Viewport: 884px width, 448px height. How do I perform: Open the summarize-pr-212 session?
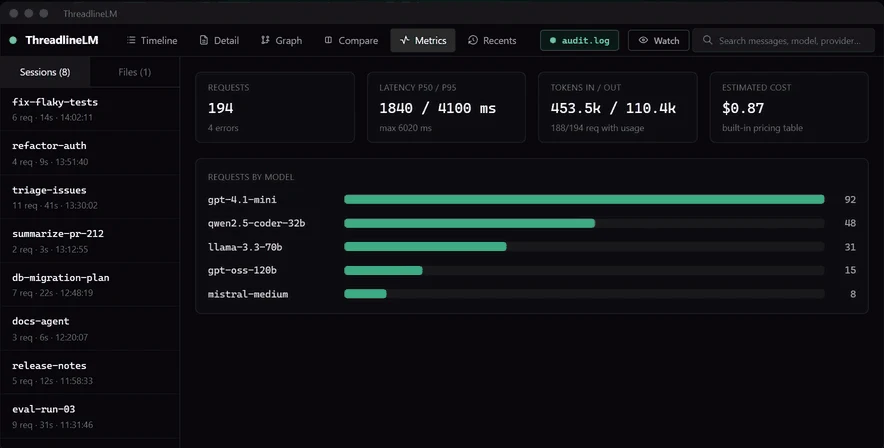[90, 241]
